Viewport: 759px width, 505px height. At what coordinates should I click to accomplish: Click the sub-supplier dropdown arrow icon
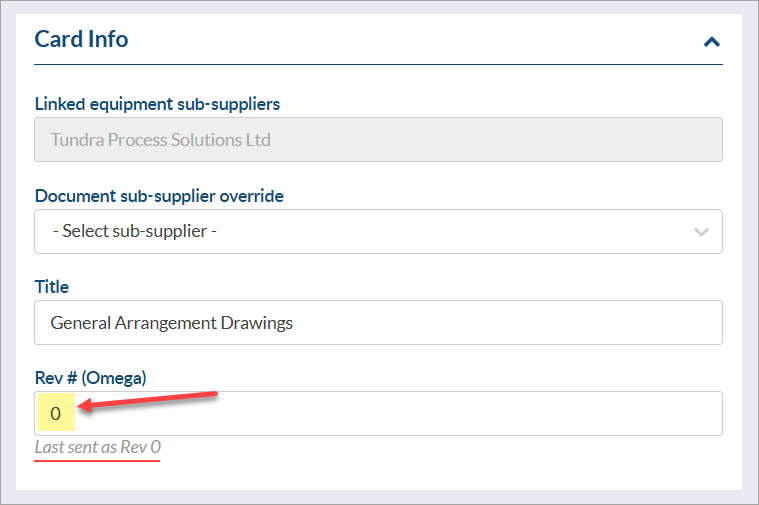[x=702, y=232]
